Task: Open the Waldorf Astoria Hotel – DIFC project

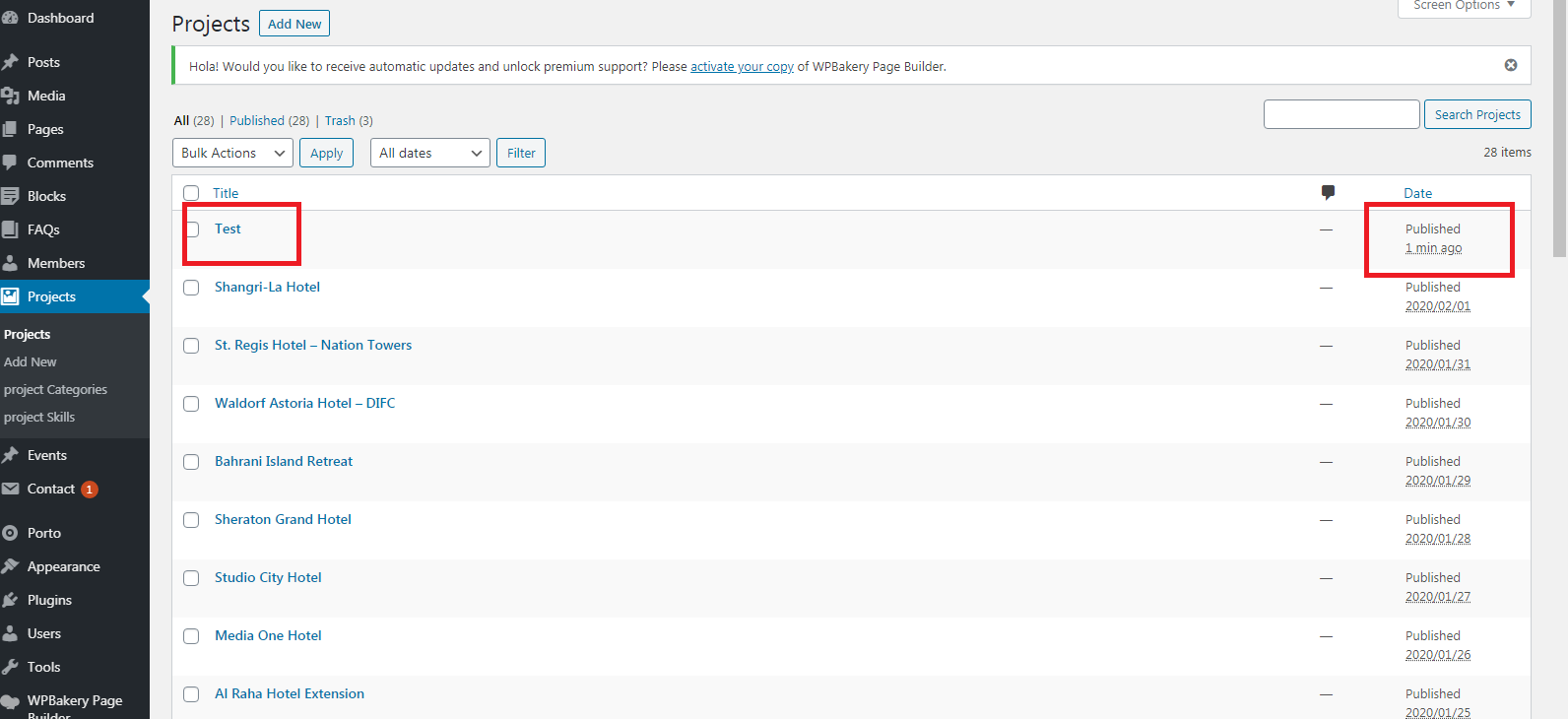Action: [x=304, y=403]
